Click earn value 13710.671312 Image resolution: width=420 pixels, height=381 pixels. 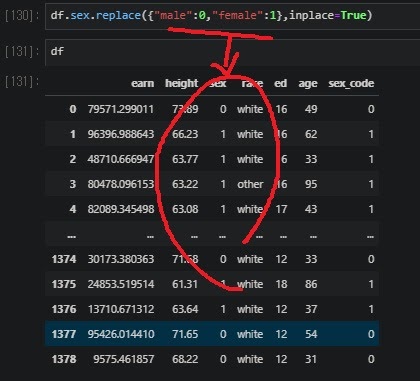pos(121,309)
